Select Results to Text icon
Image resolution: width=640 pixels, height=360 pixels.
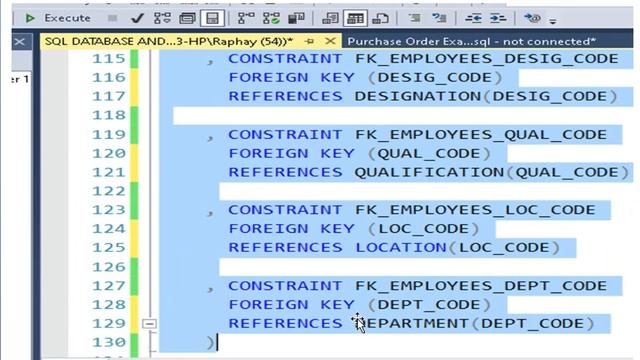point(330,18)
